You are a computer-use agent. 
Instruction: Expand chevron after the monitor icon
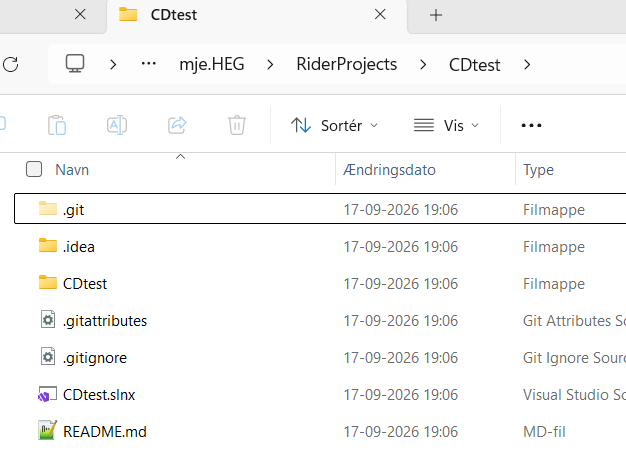113,64
